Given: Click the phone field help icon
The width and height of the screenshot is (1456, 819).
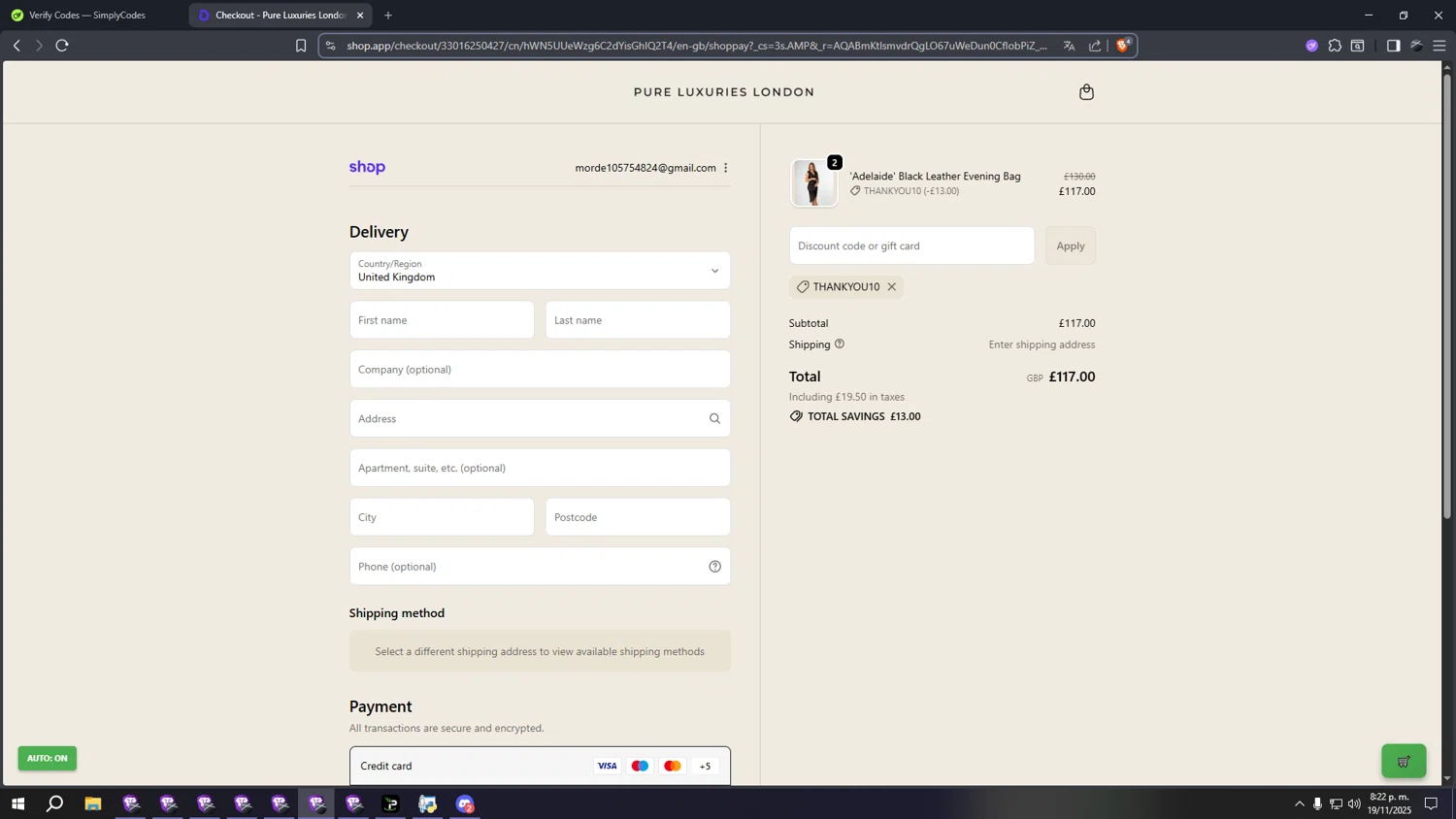Looking at the screenshot, I should pos(714,567).
